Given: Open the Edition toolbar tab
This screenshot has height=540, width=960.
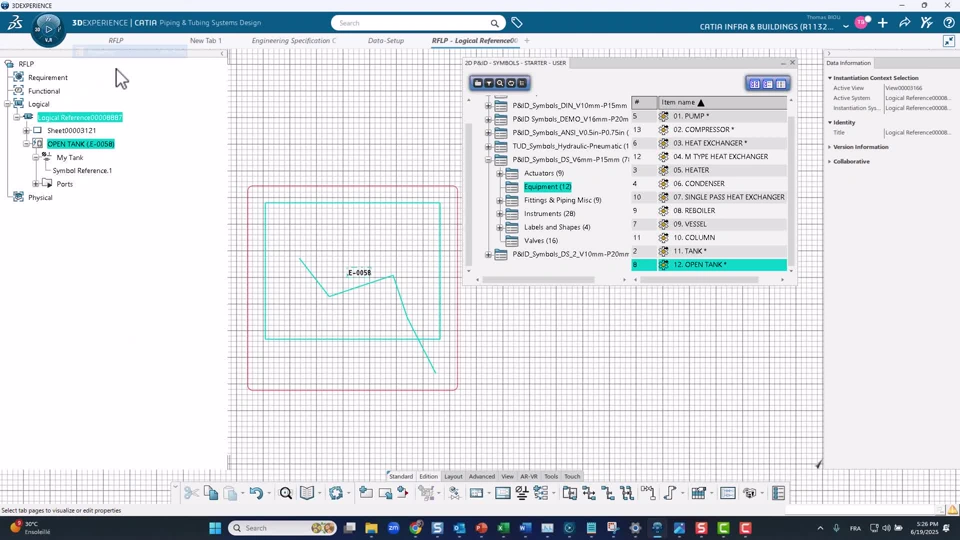Looking at the screenshot, I should (x=429, y=476).
